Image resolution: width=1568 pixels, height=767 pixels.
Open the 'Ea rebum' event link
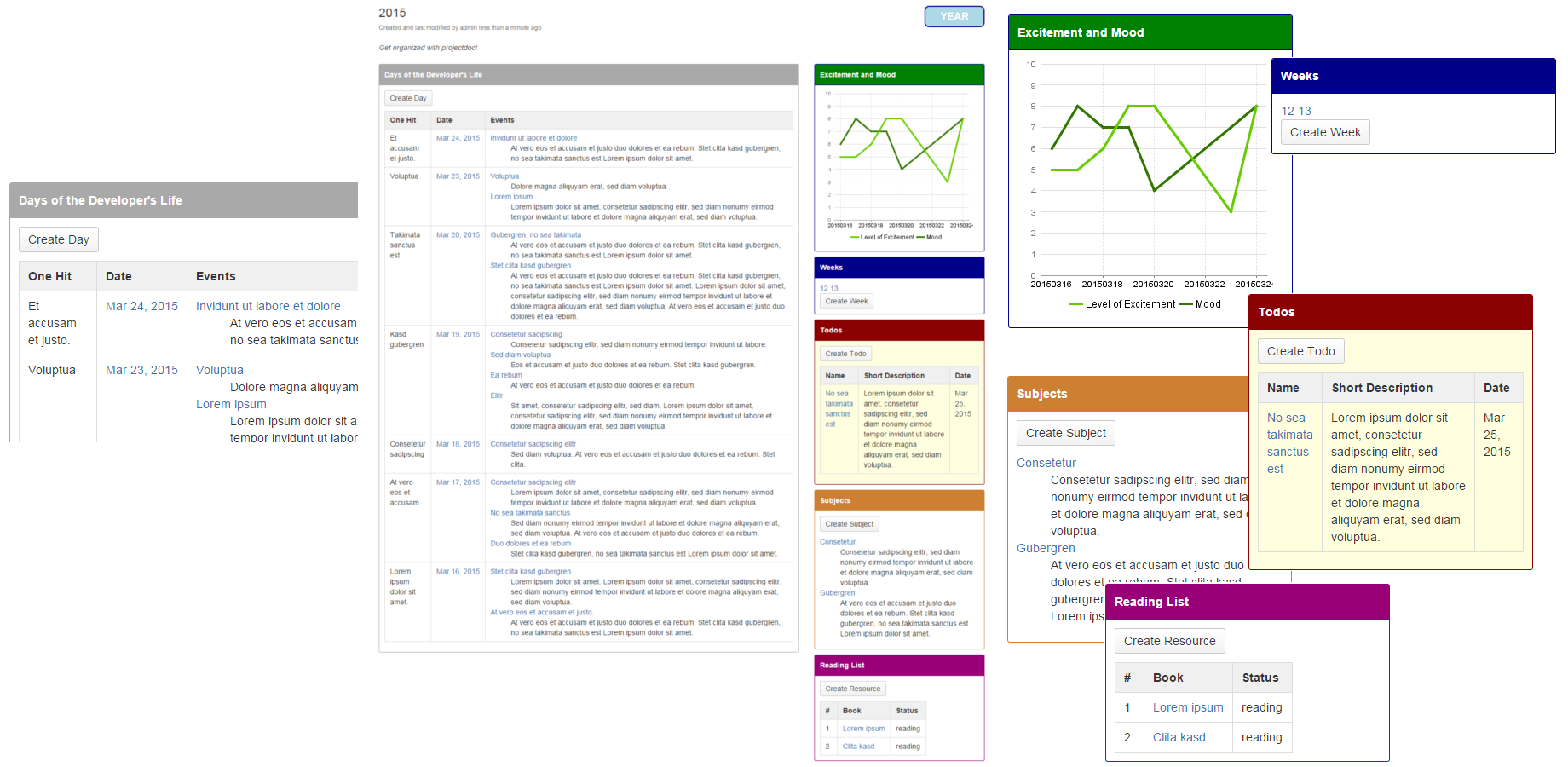point(506,375)
